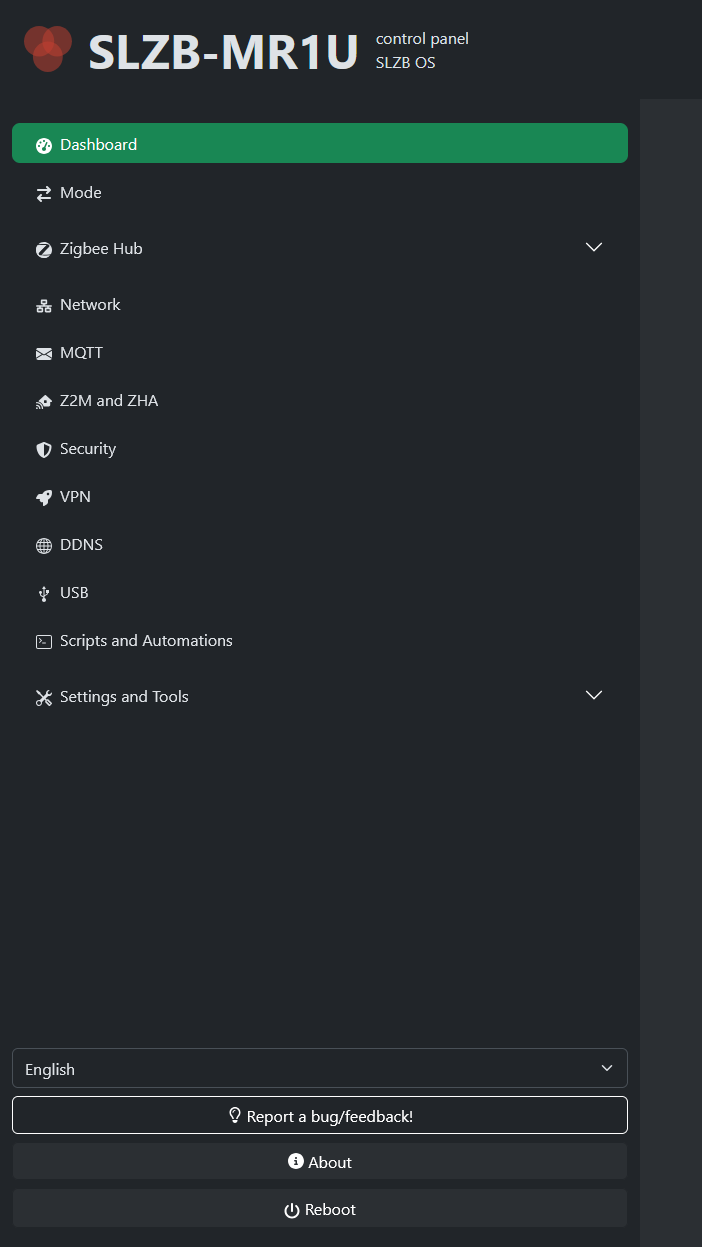Open the About button

[320, 1162]
